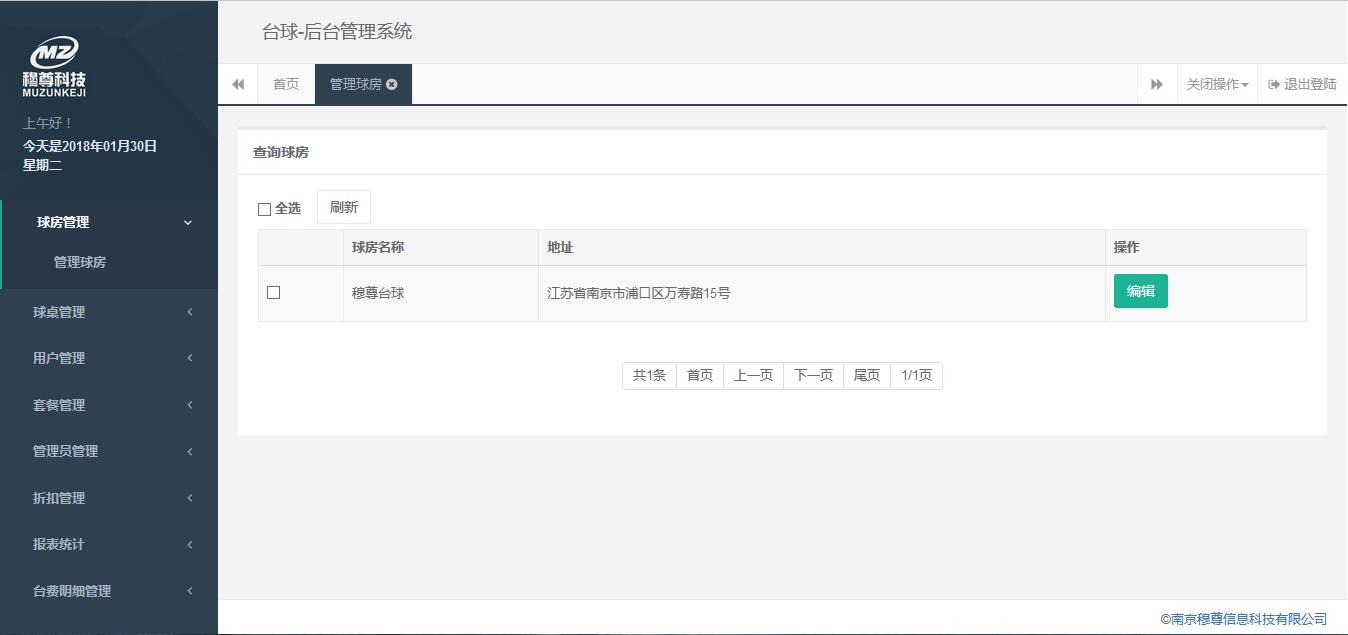Viewport: 1348px width, 635px height.
Task: Close the 管理球房 tab with x icon
Action: 392,85
